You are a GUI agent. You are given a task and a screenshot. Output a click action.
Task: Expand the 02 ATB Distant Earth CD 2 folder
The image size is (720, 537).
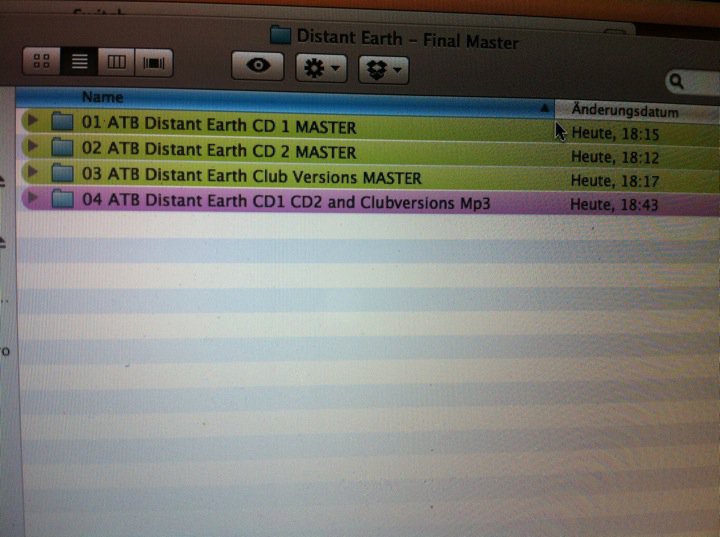tap(34, 147)
